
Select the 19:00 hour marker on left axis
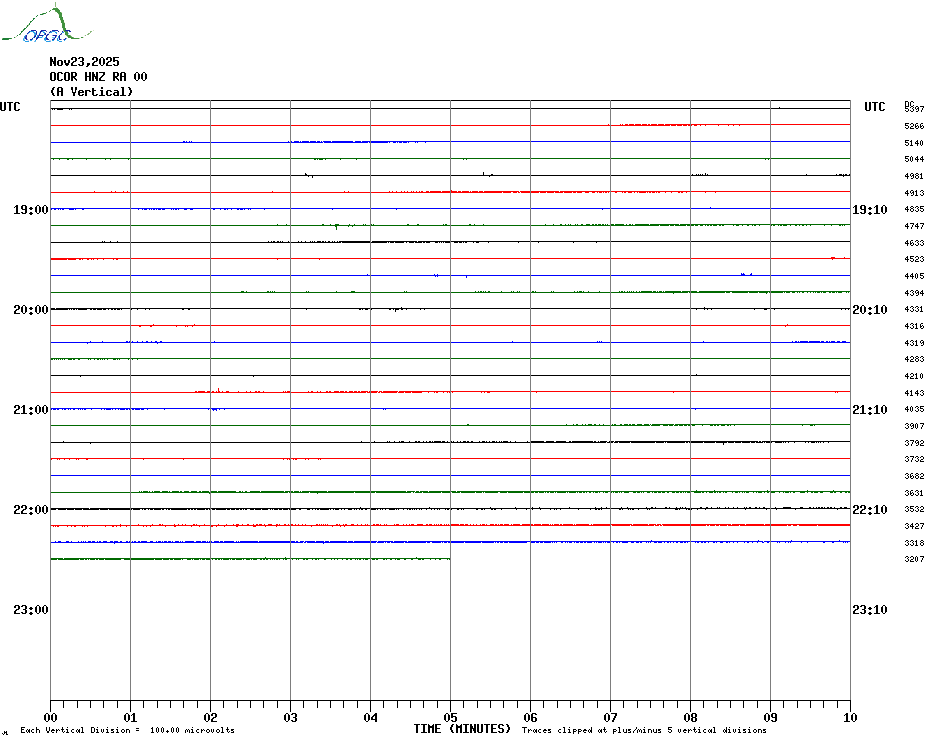31,210
